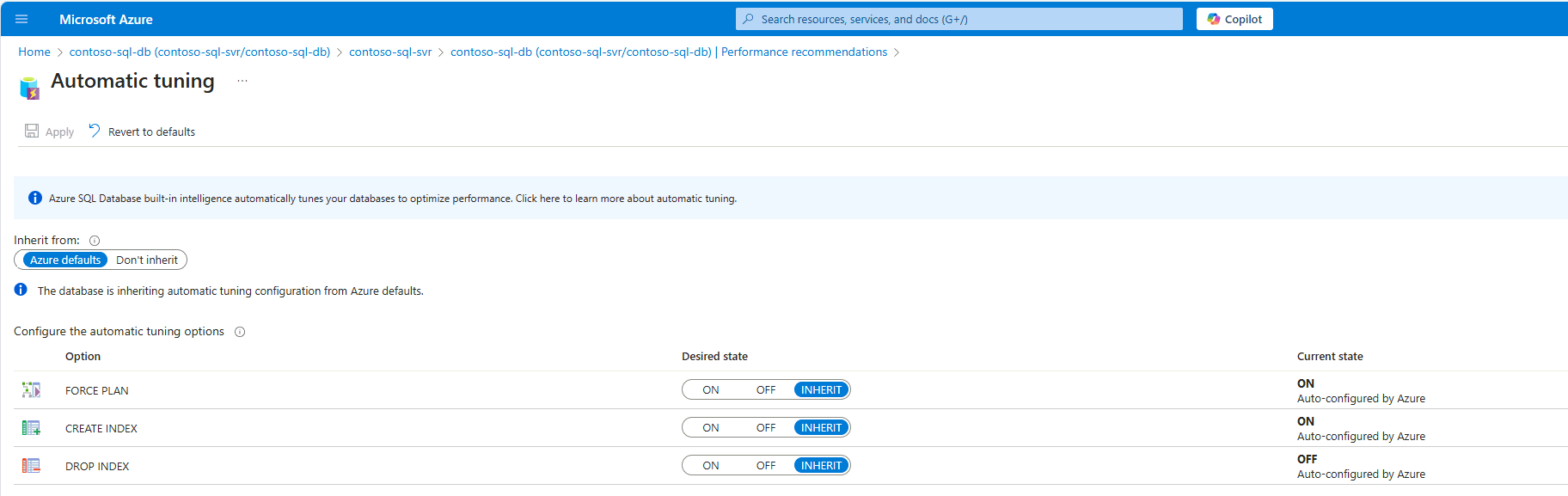This screenshot has width=1568, height=496.
Task: Click the DROP INDEX option icon
Action: pyautogui.click(x=31, y=466)
